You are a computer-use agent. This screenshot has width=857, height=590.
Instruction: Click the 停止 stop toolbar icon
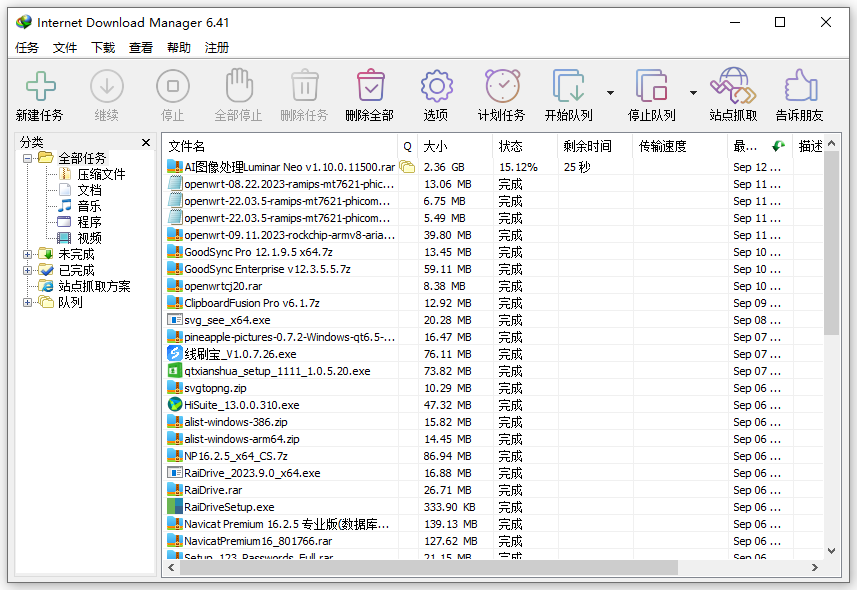173,86
